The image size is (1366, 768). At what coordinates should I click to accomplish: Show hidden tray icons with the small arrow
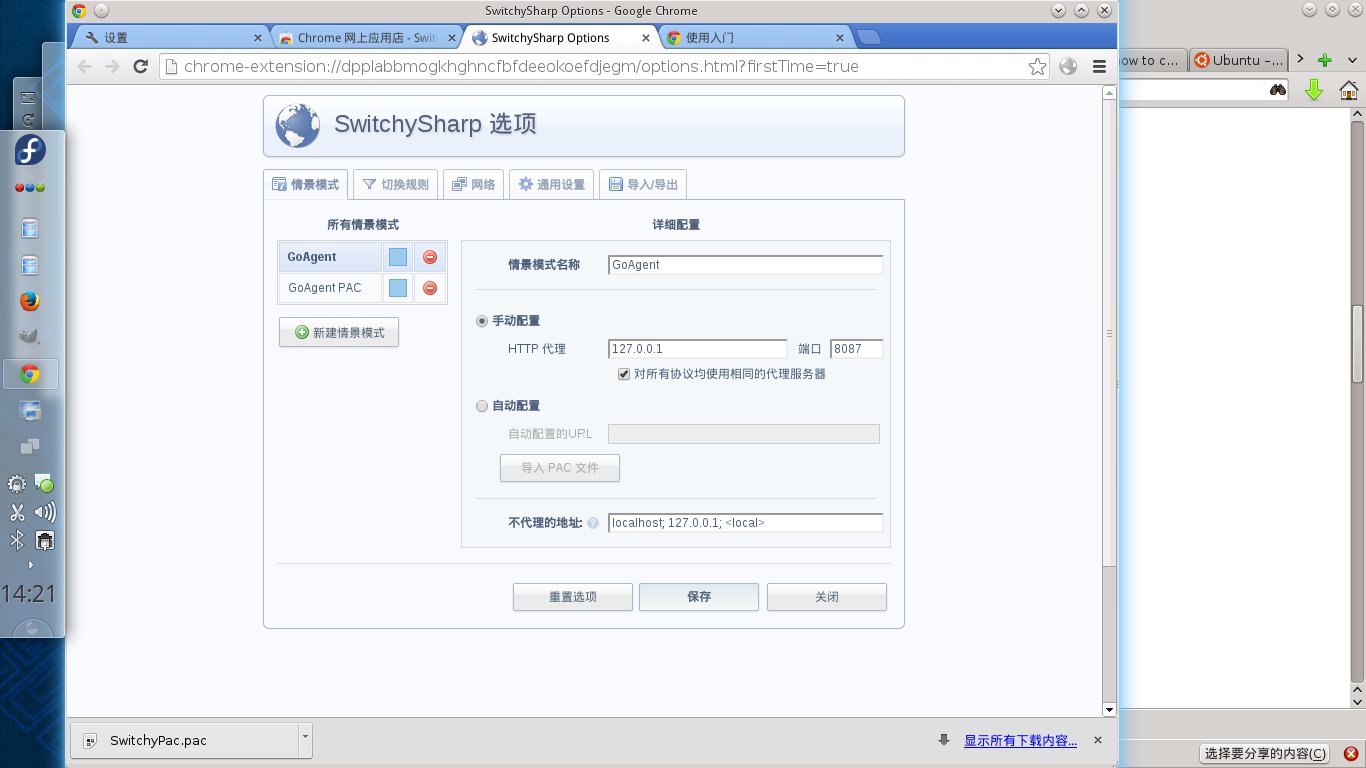point(30,566)
